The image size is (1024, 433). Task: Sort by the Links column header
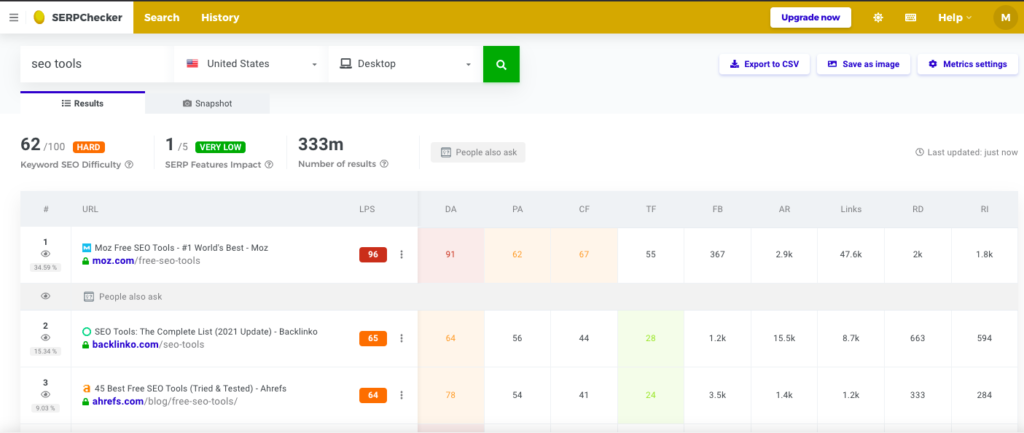click(x=851, y=210)
